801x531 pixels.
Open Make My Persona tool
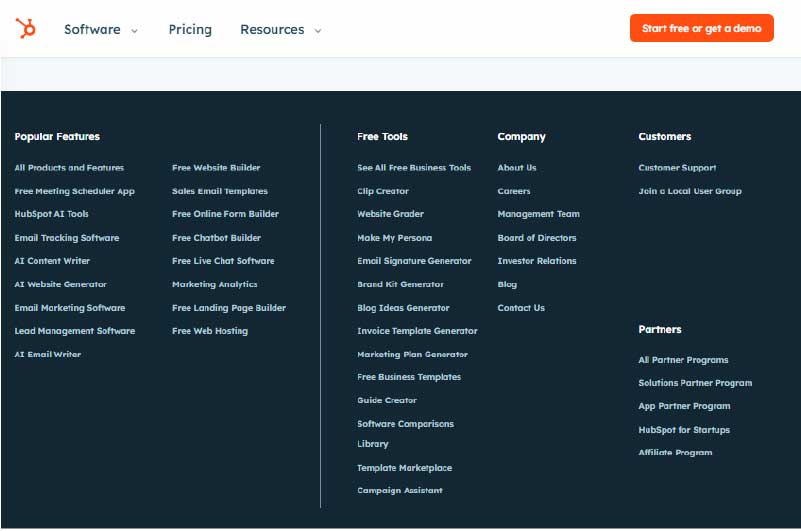tap(394, 238)
